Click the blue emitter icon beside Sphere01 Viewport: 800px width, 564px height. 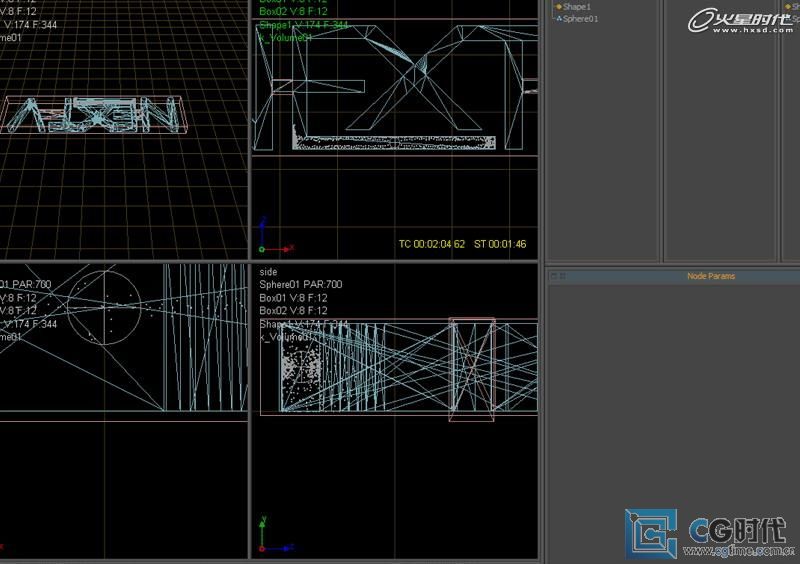coord(559,19)
